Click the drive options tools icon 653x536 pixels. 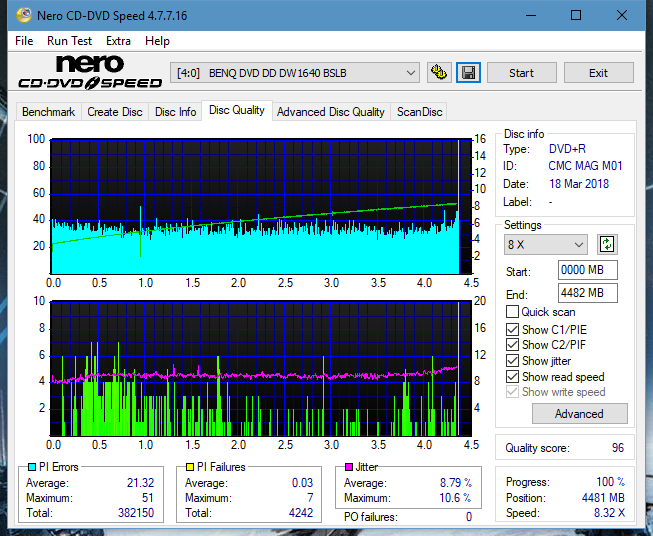point(439,73)
